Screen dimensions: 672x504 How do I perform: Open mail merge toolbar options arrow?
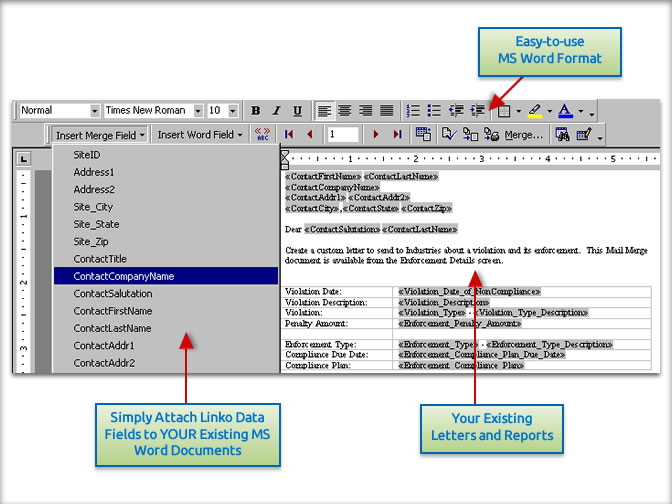click(600, 137)
